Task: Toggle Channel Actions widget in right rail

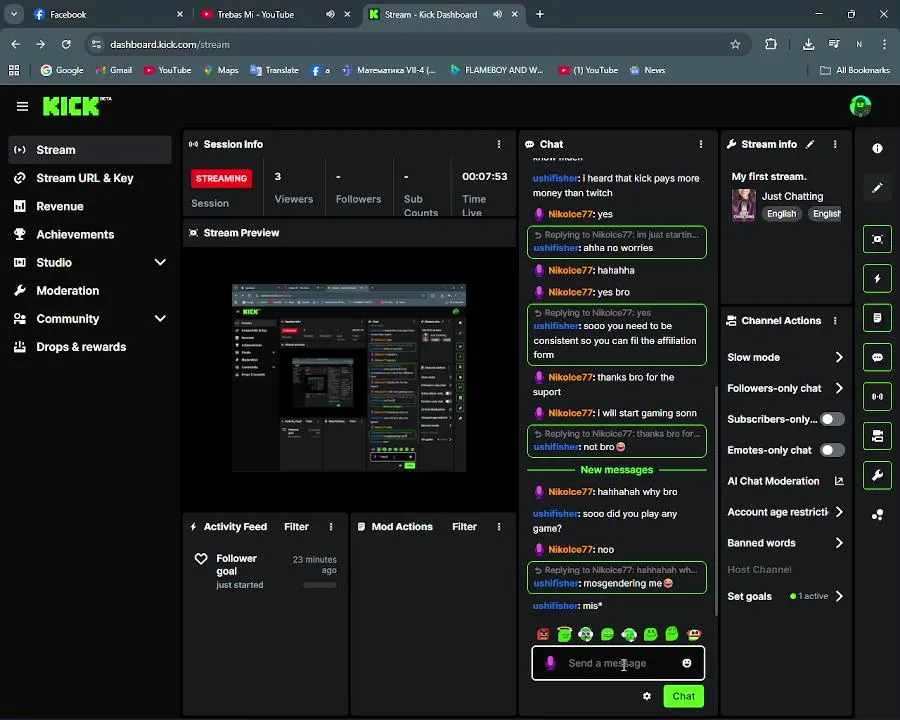Action: (877, 436)
